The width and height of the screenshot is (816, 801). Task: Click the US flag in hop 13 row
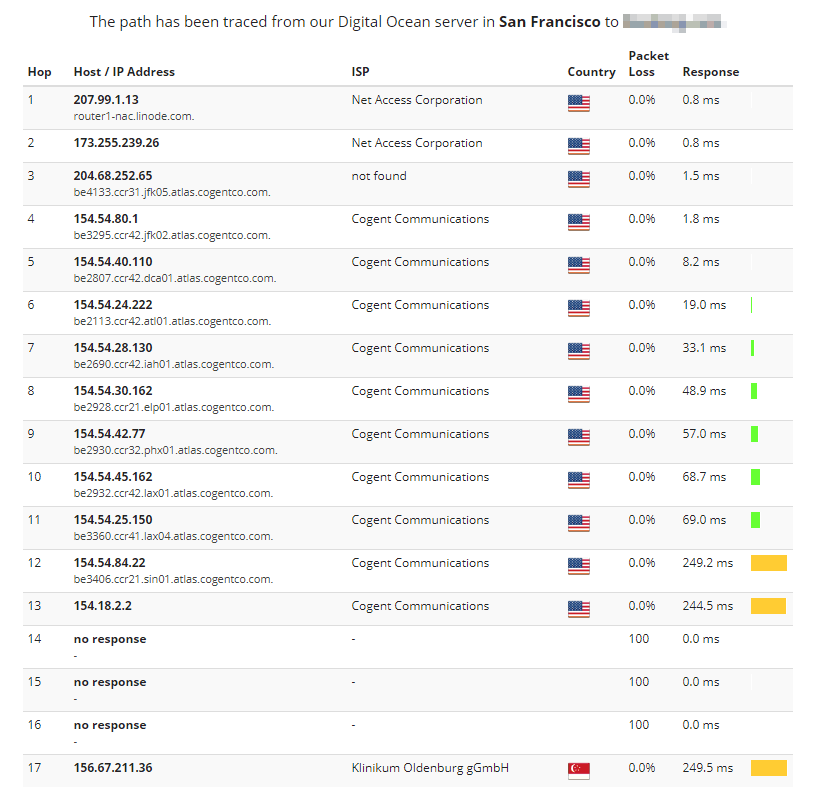coord(578,609)
